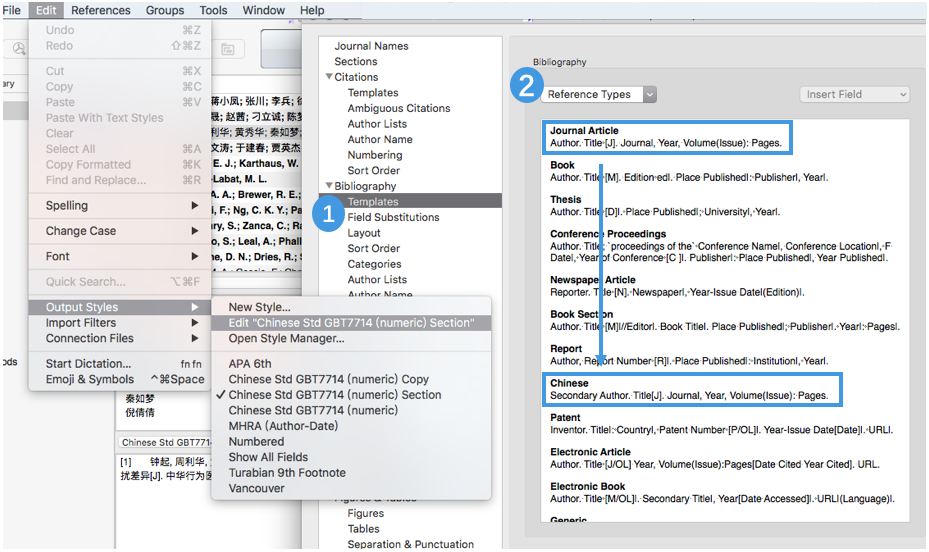Select Ambiguous Citations in the sidebar
Image resolution: width=929 pixels, height=552 pixels.
(x=398, y=108)
